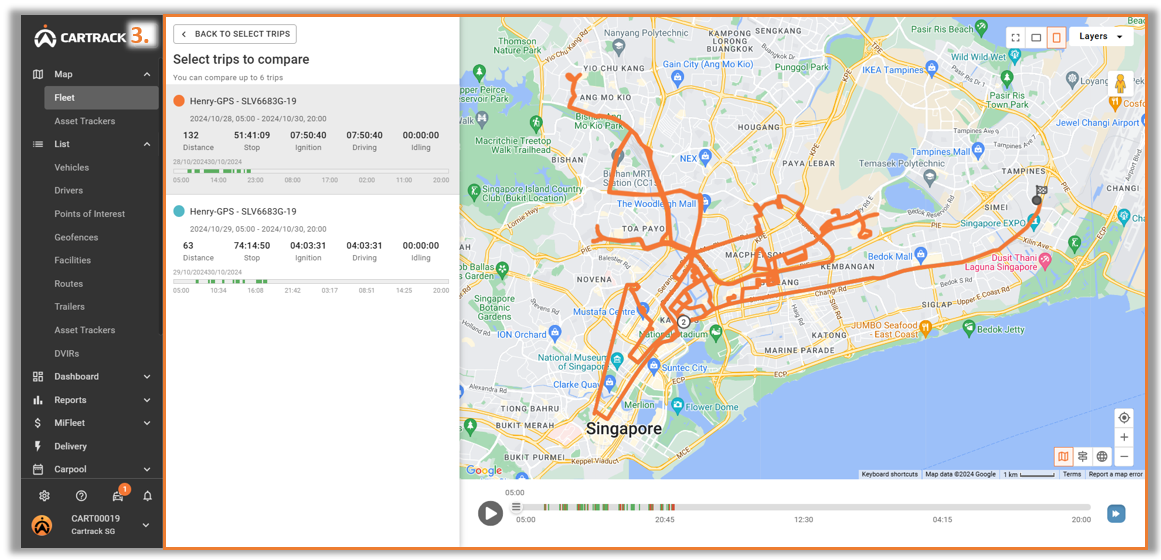Image resolution: width=1161 pixels, height=560 pixels.
Task: Click the blue fast-forward speed button
Action: point(1116,513)
